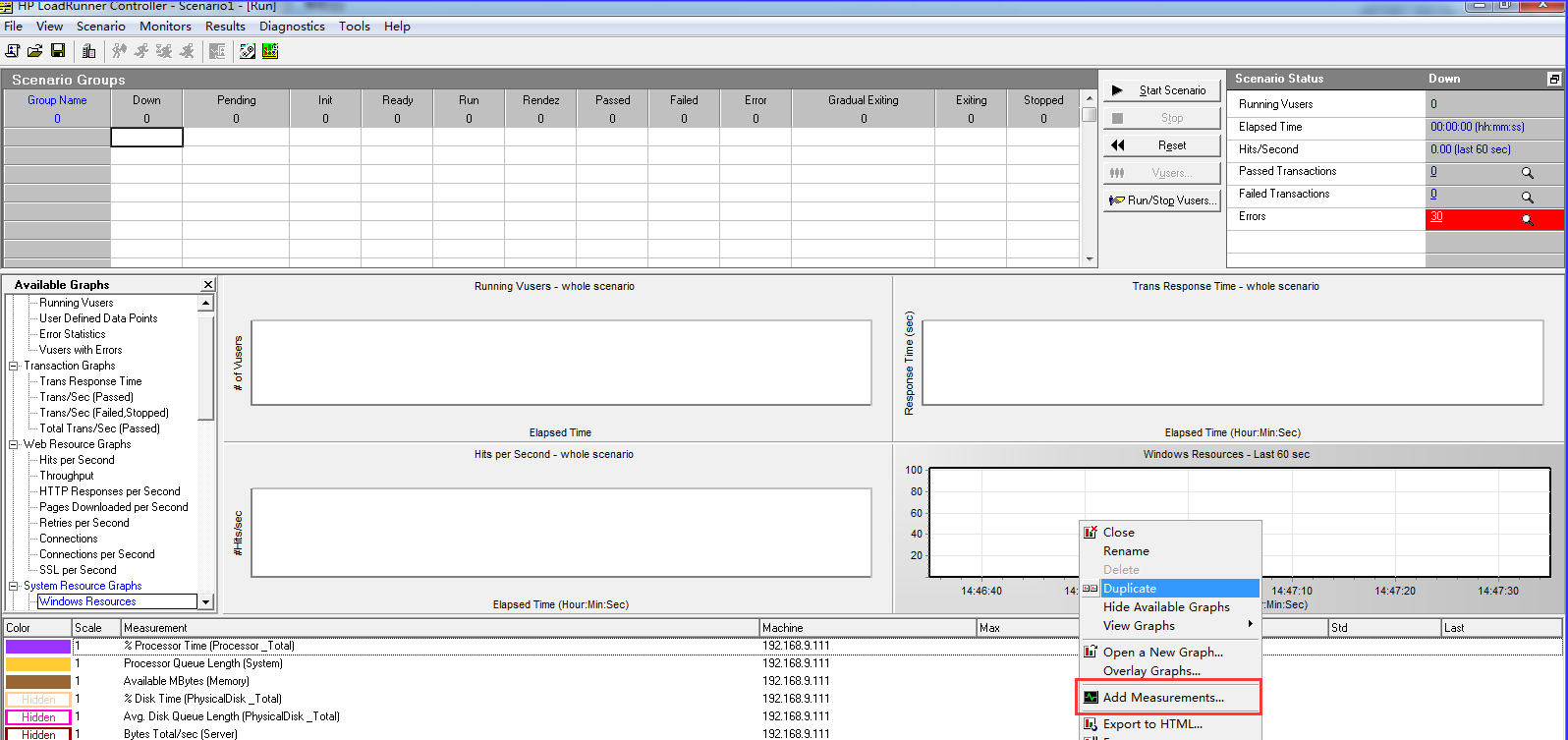1568x740 pixels.
Task: Select Trans Response Time tree item
Action: point(90,381)
